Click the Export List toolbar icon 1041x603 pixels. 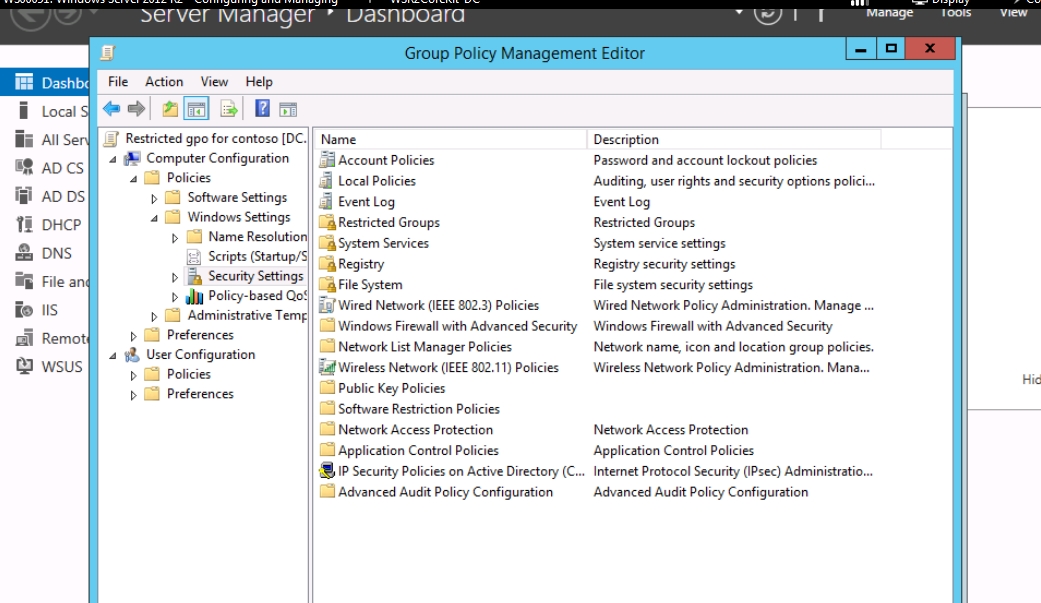click(x=228, y=109)
